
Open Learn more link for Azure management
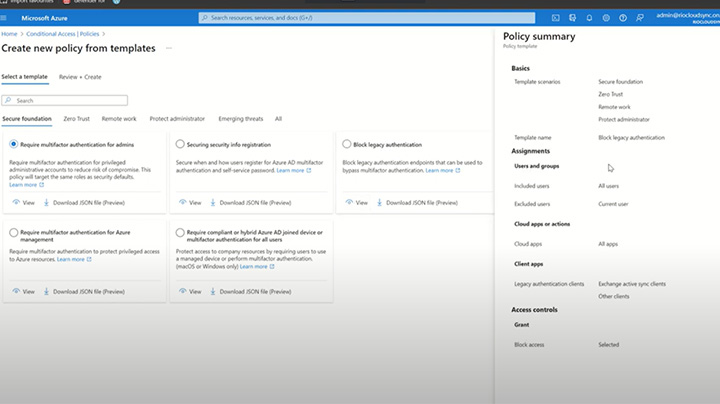[73, 259]
